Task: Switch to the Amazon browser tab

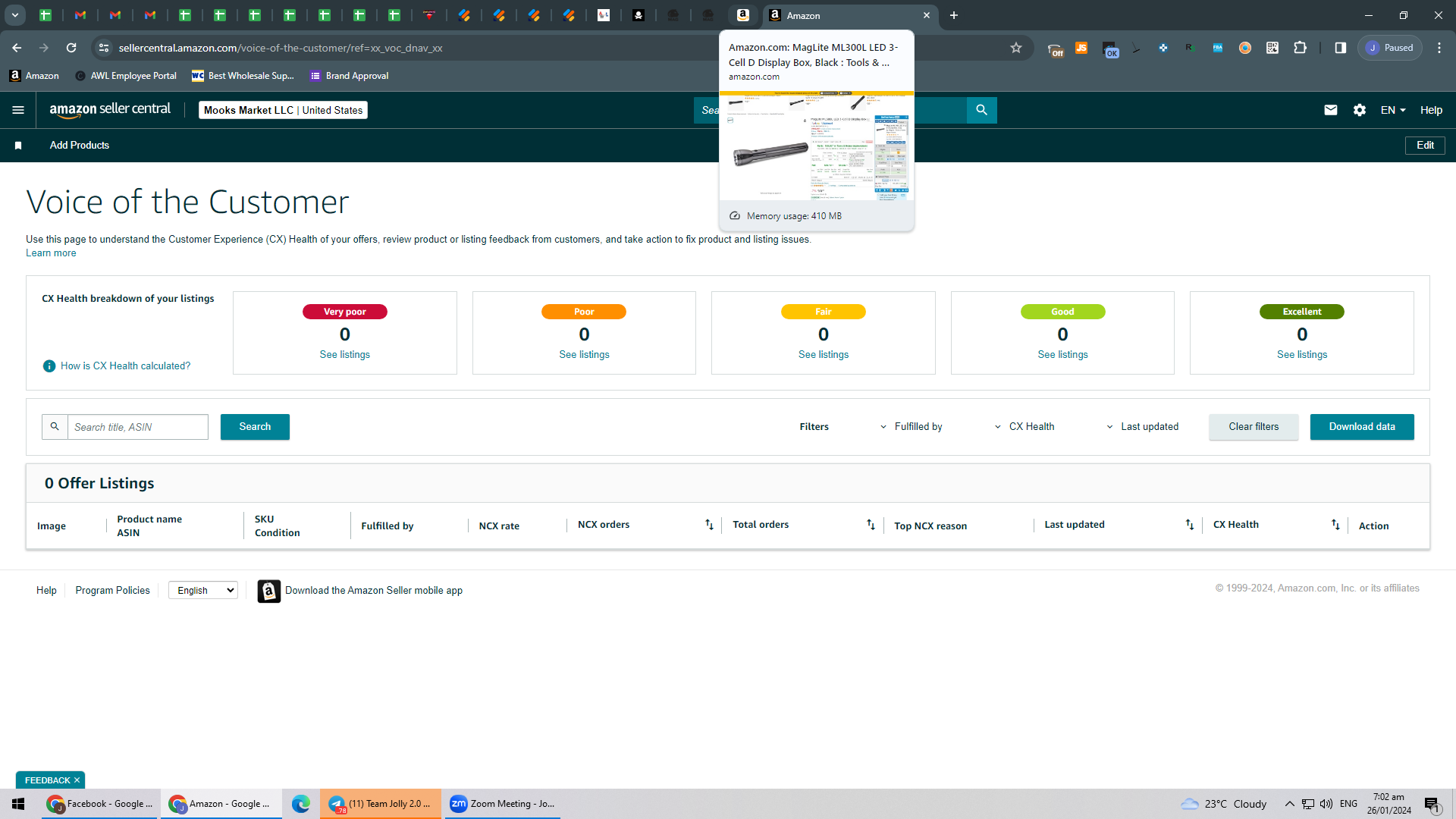Action: pos(849,15)
